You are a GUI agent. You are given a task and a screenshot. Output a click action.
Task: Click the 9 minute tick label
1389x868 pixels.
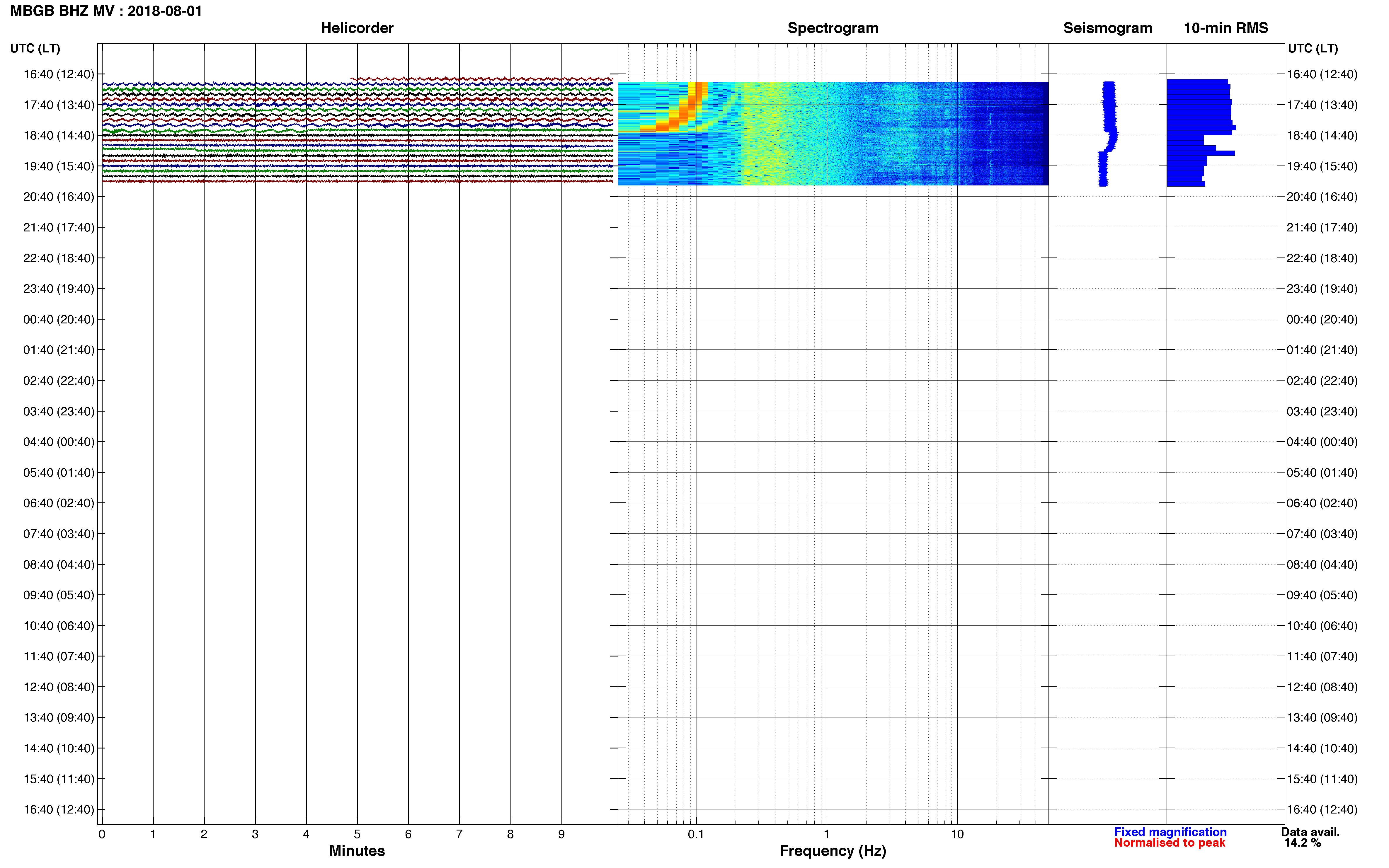click(x=561, y=834)
